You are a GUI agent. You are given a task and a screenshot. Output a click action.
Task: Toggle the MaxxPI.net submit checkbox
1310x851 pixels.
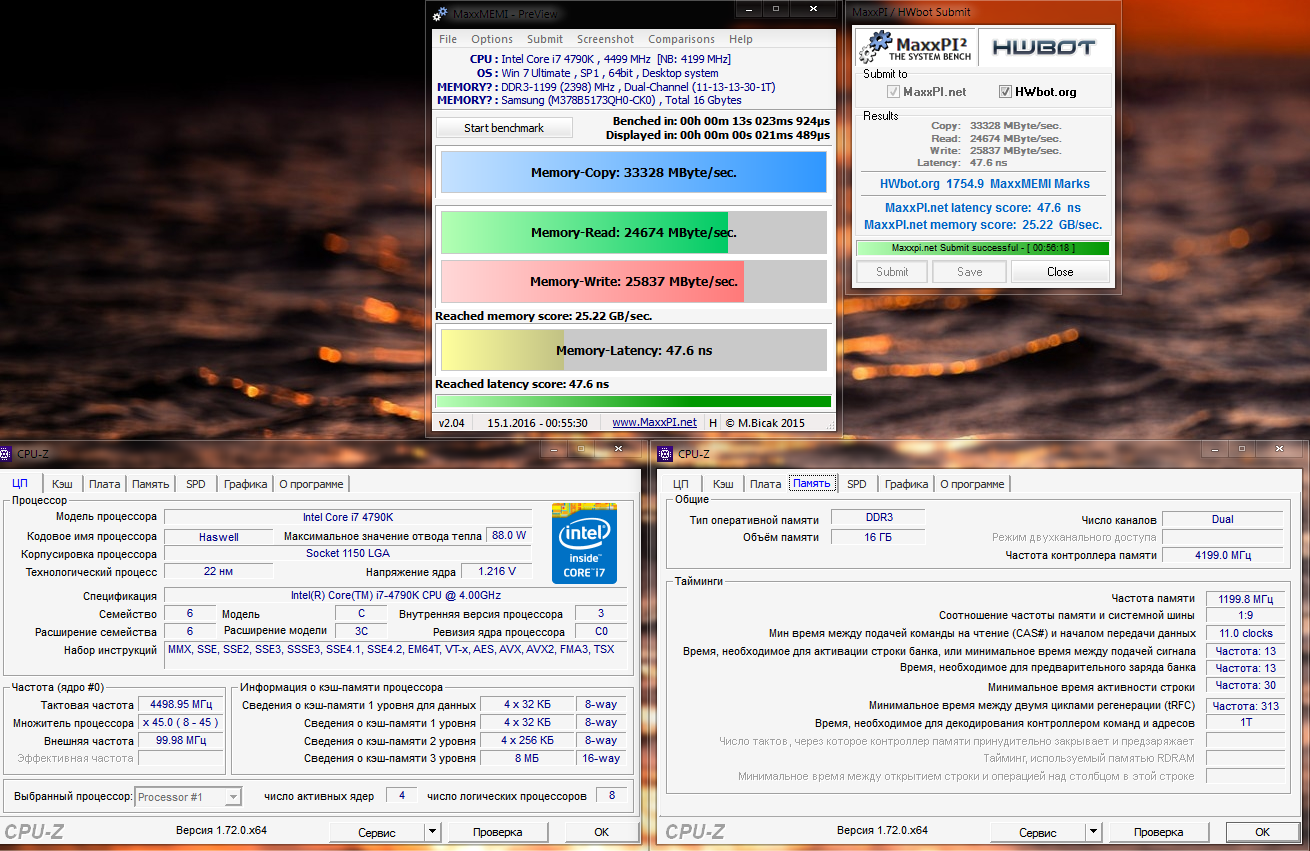(894, 92)
